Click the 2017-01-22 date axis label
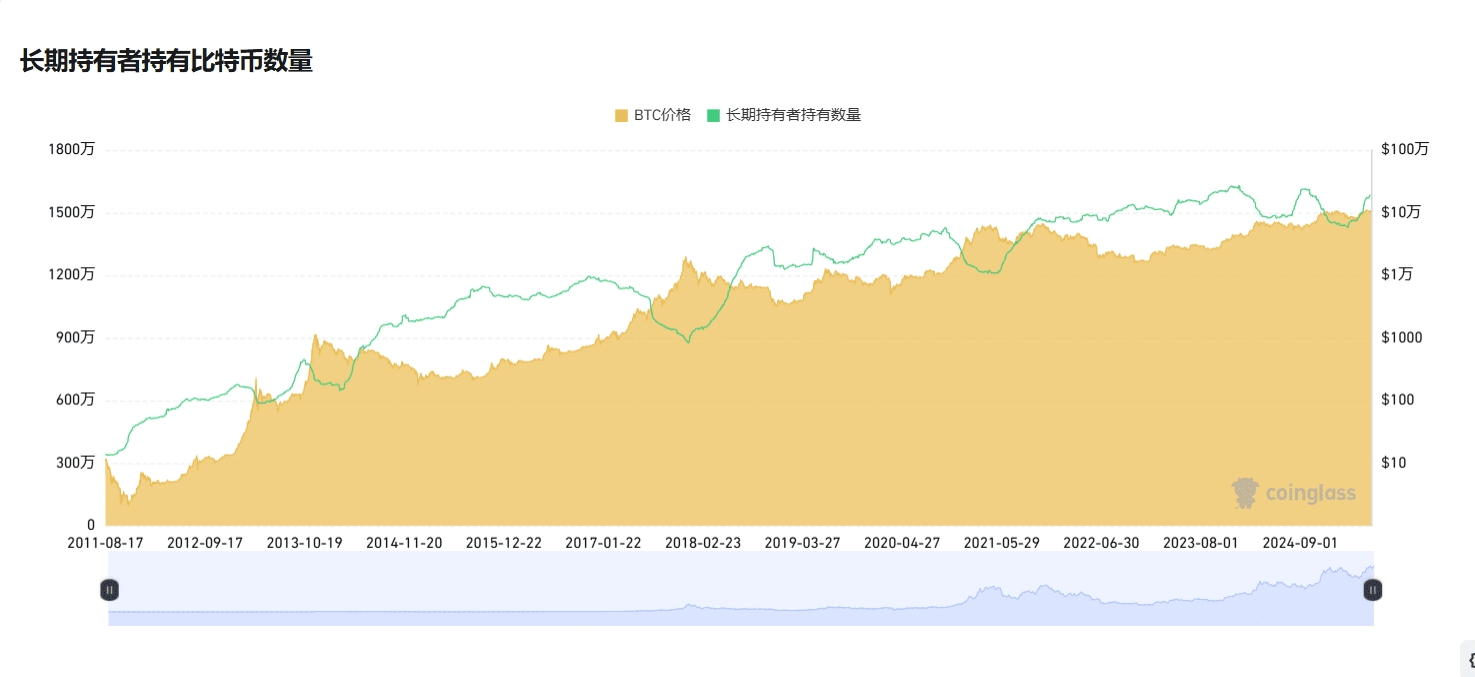 (x=604, y=543)
